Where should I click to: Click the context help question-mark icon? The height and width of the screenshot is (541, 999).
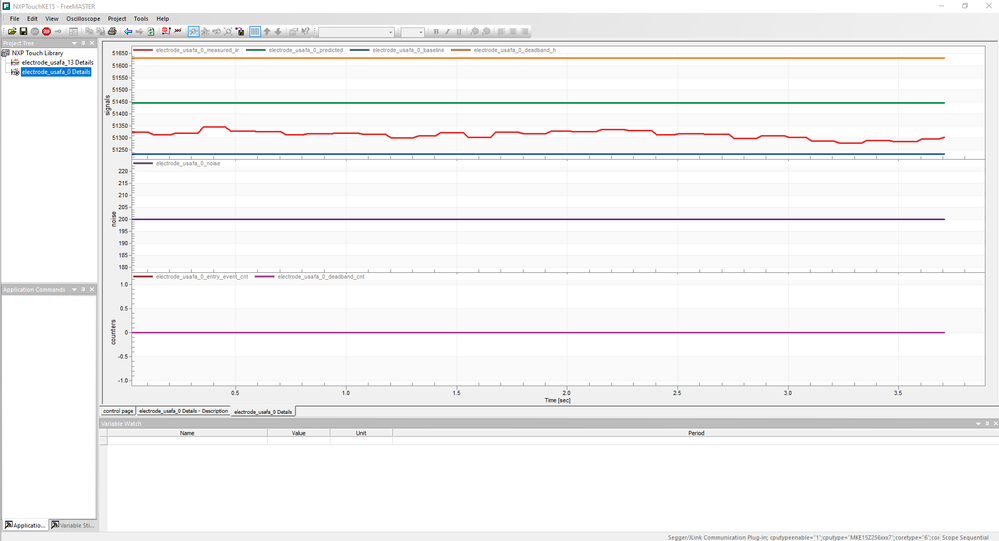[x=305, y=31]
